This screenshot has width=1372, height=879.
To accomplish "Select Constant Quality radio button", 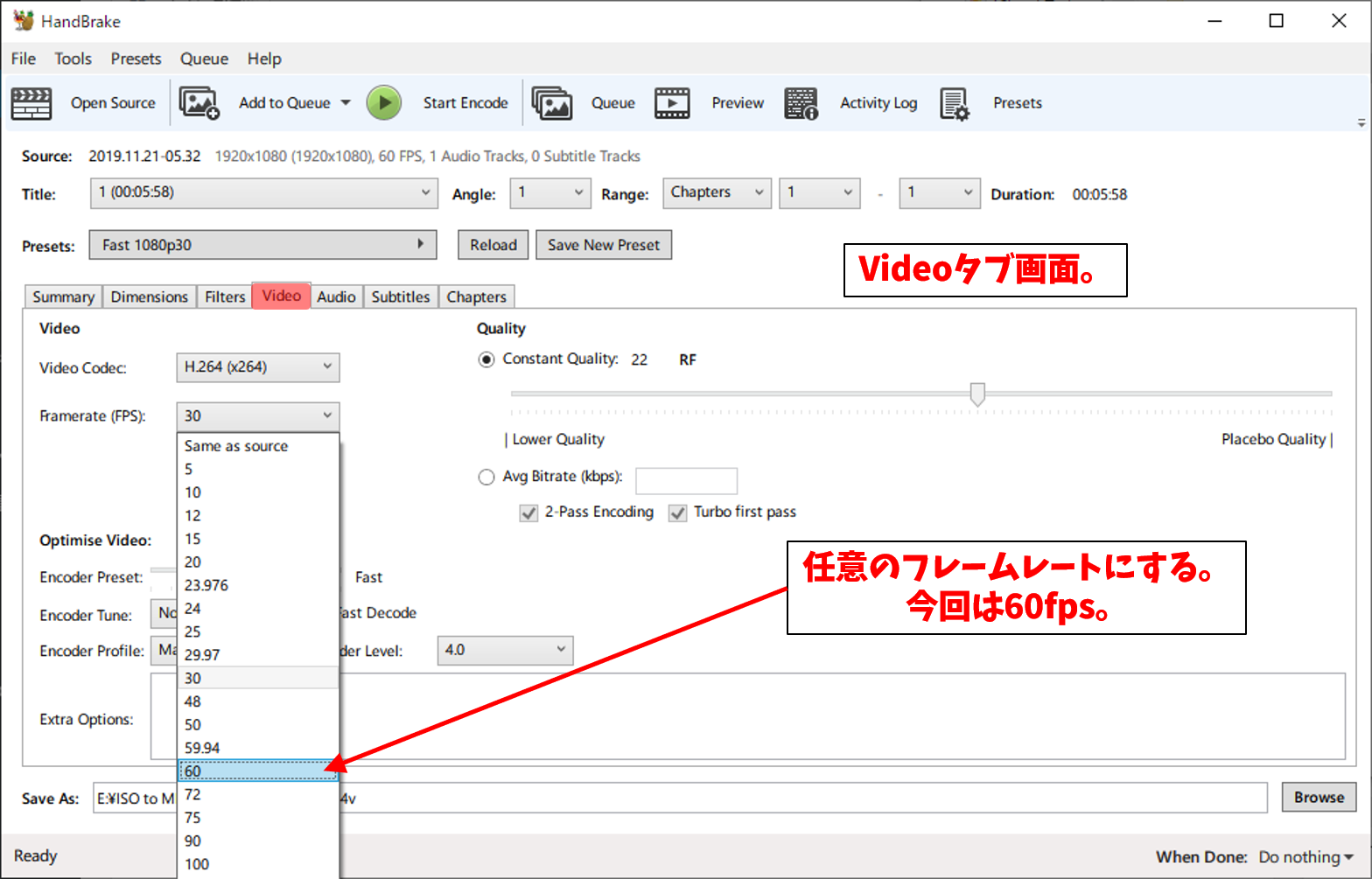I will coord(486,359).
